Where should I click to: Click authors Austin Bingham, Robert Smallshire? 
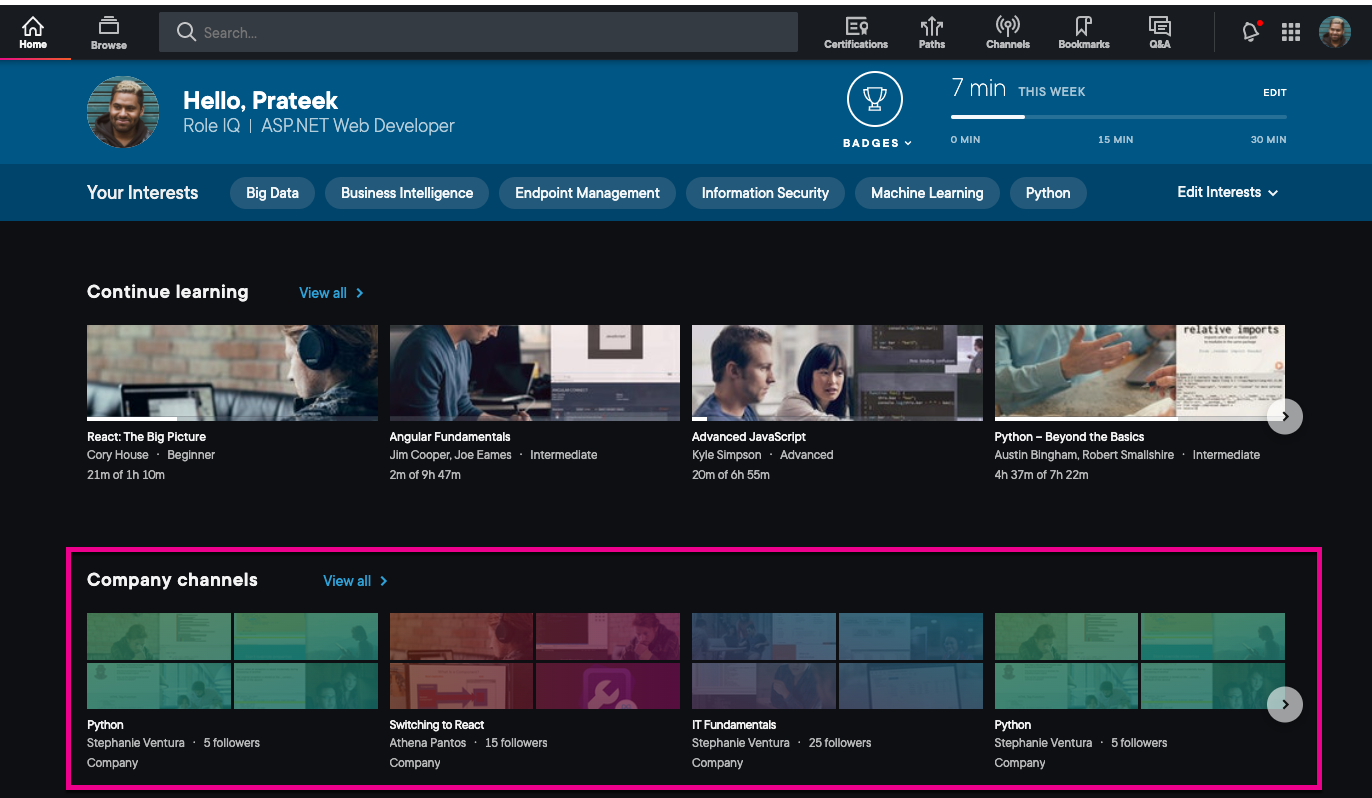point(1085,455)
